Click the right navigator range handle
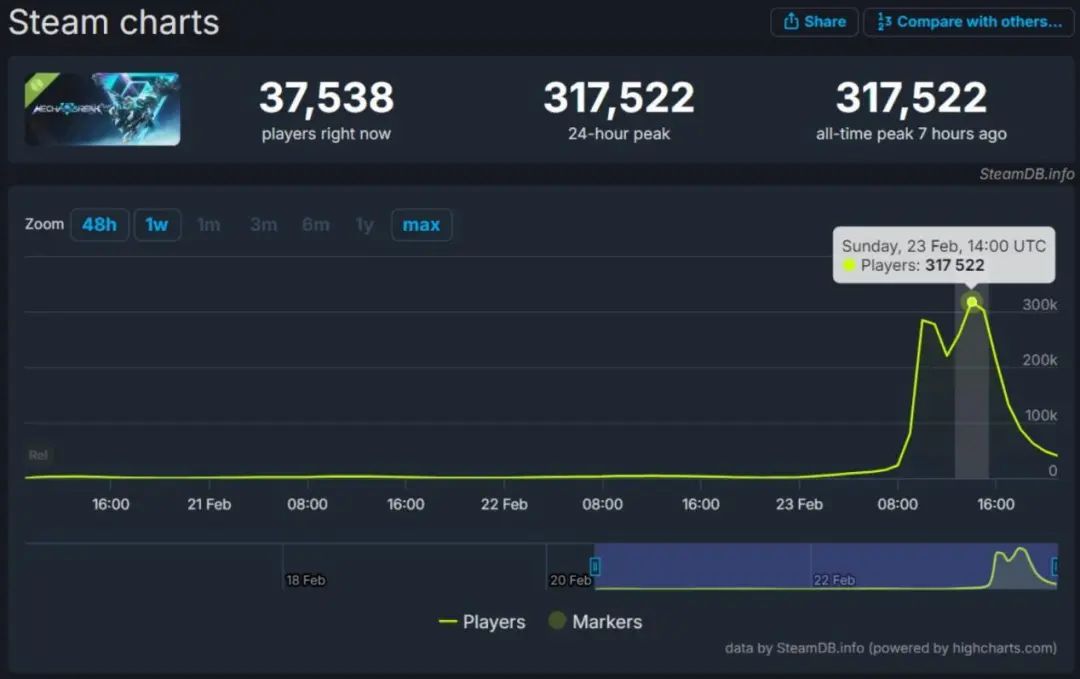The height and width of the screenshot is (679, 1080). (1055, 566)
